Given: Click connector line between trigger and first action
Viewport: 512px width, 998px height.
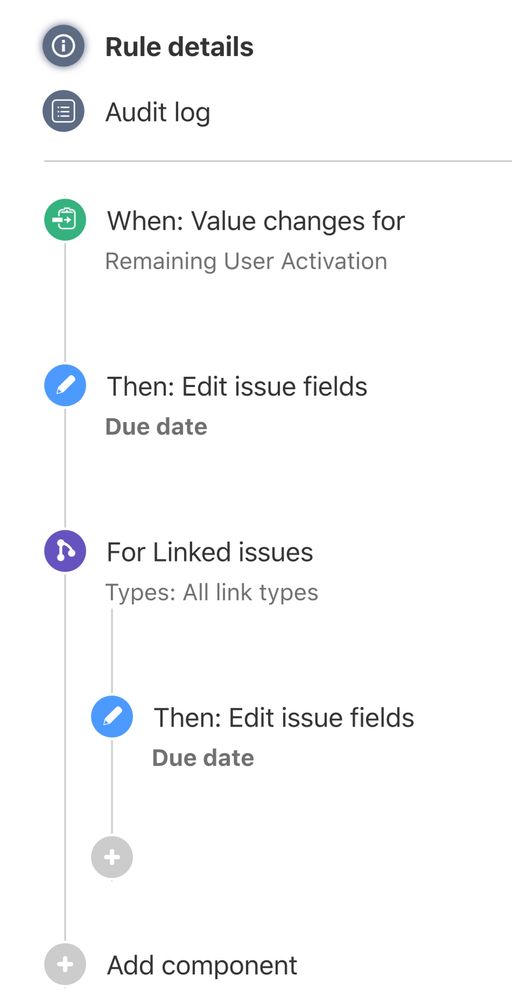Looking at the screenshot, I should [x=64, y=303].
